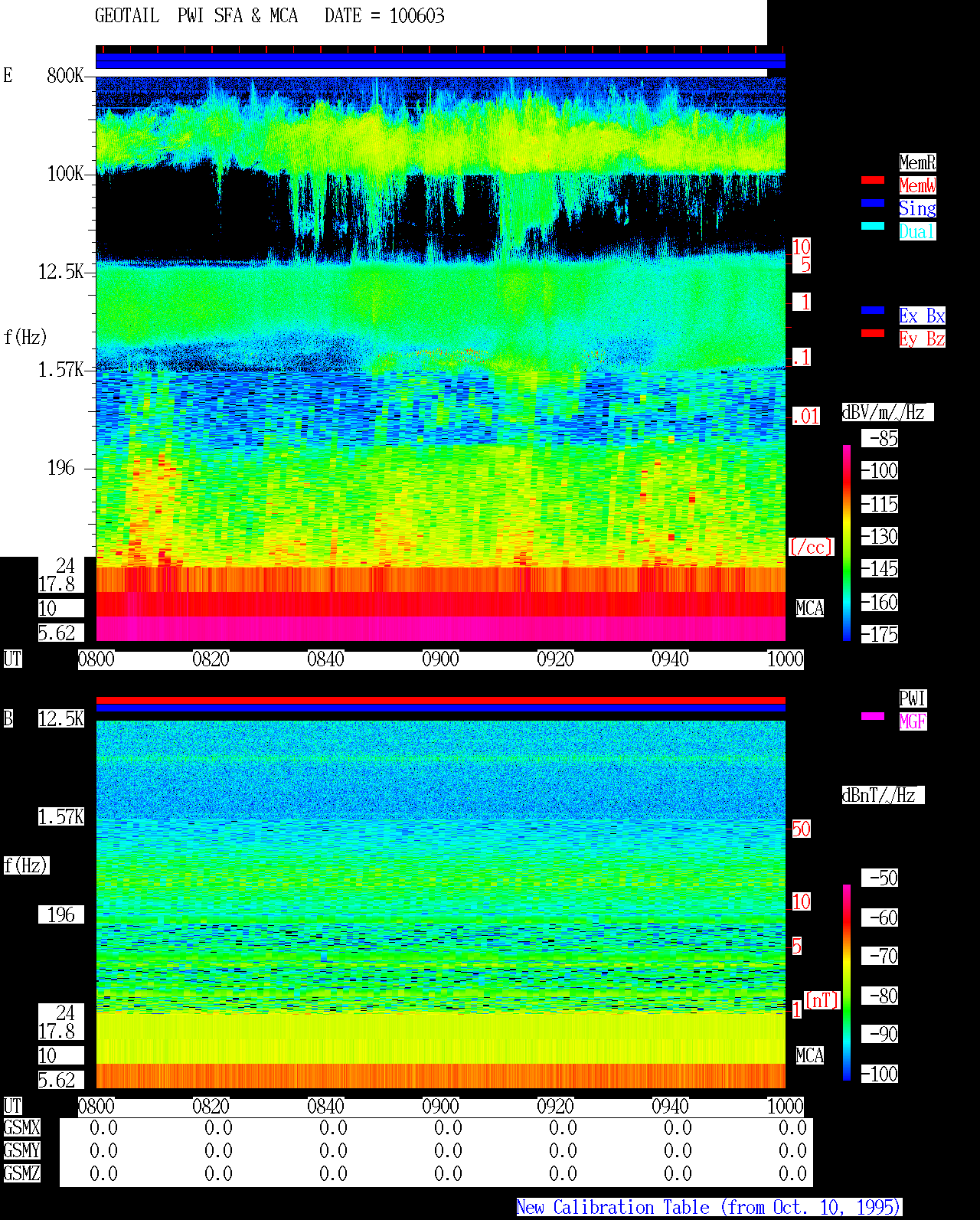Click the red .01 density axis value
Viewport: 980px width, 1220px height.
coord(805,416)
